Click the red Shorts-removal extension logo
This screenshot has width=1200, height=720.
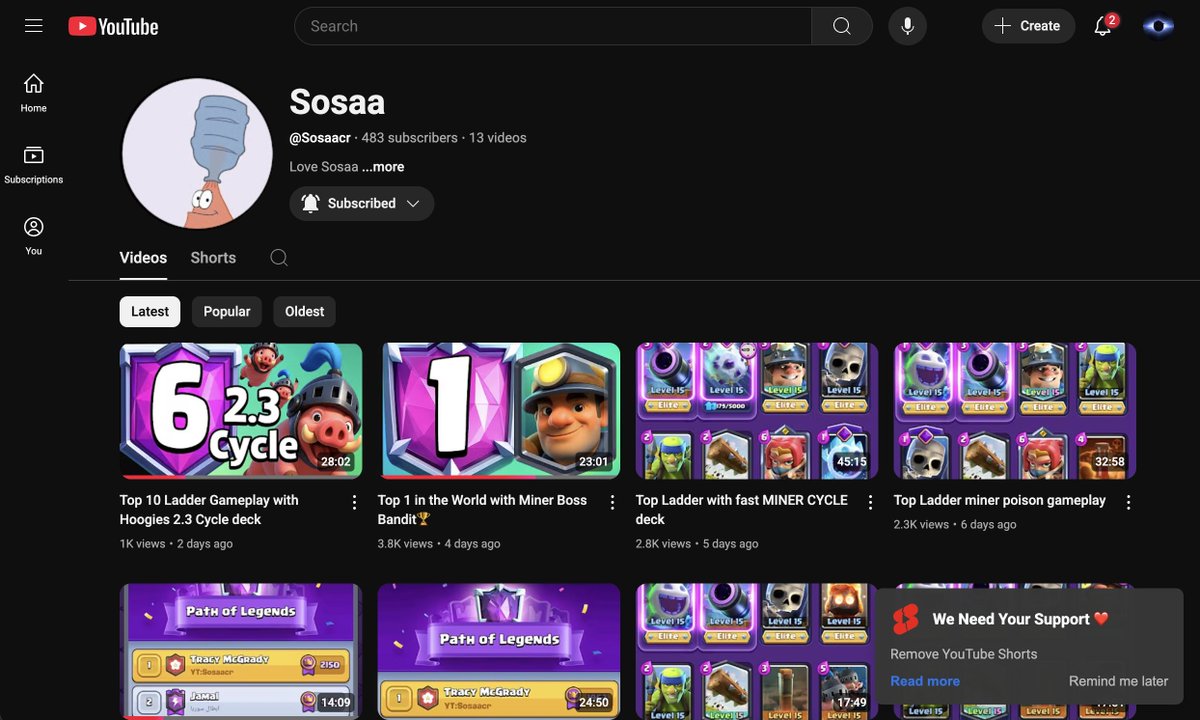tap(906, 619)
